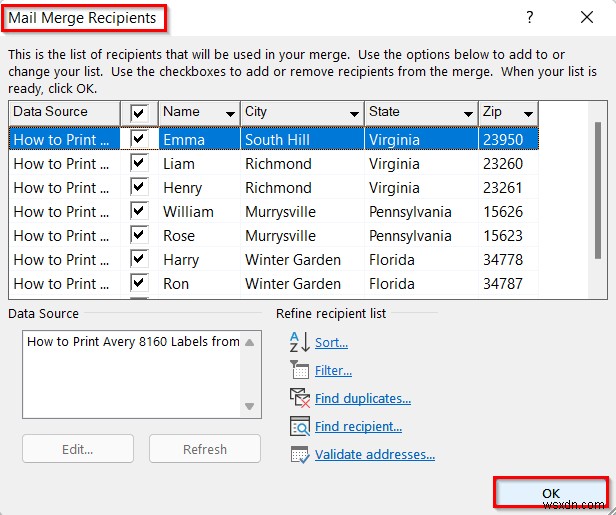The height and width of the screenshot is (515, 616).
Task: Click William's Murrysville city cell
Action: [302, 211]
